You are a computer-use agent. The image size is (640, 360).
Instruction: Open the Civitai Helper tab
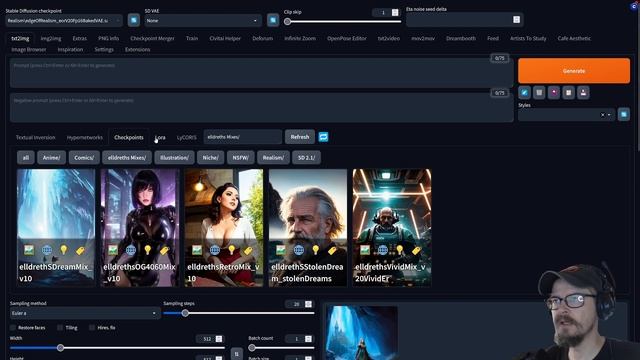225,38
